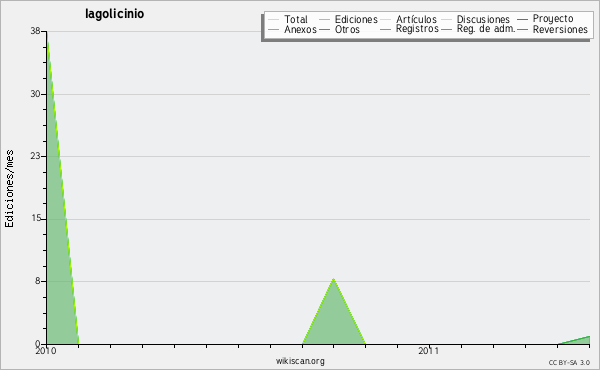Select the Artículos legend label

click(416, 19)
